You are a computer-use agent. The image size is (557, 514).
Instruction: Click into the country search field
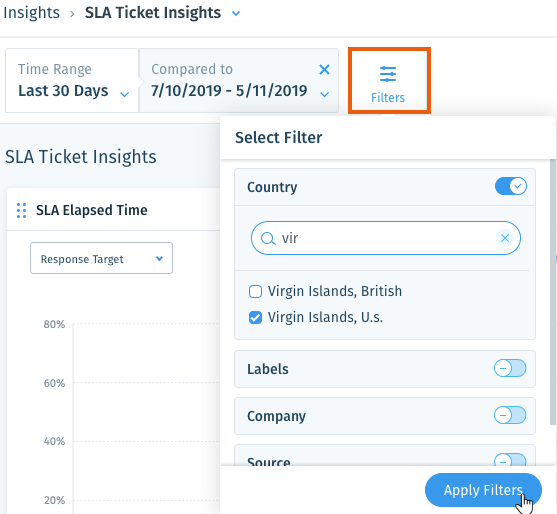tap(386, 238)
